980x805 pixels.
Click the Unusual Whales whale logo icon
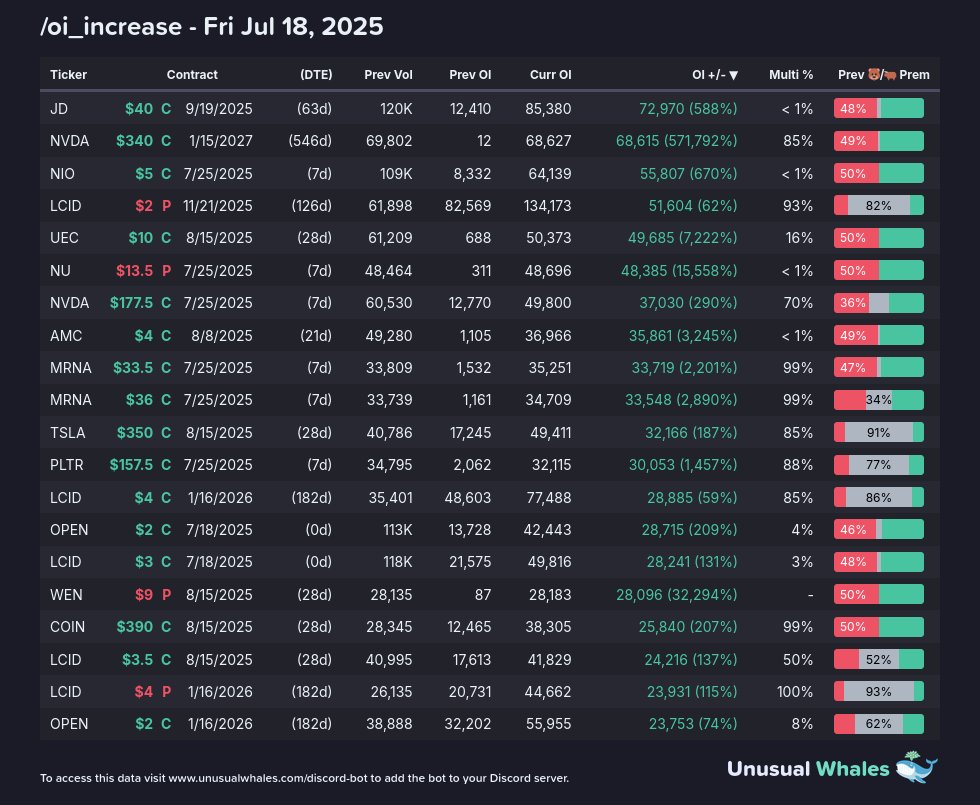tap(916, 767)
